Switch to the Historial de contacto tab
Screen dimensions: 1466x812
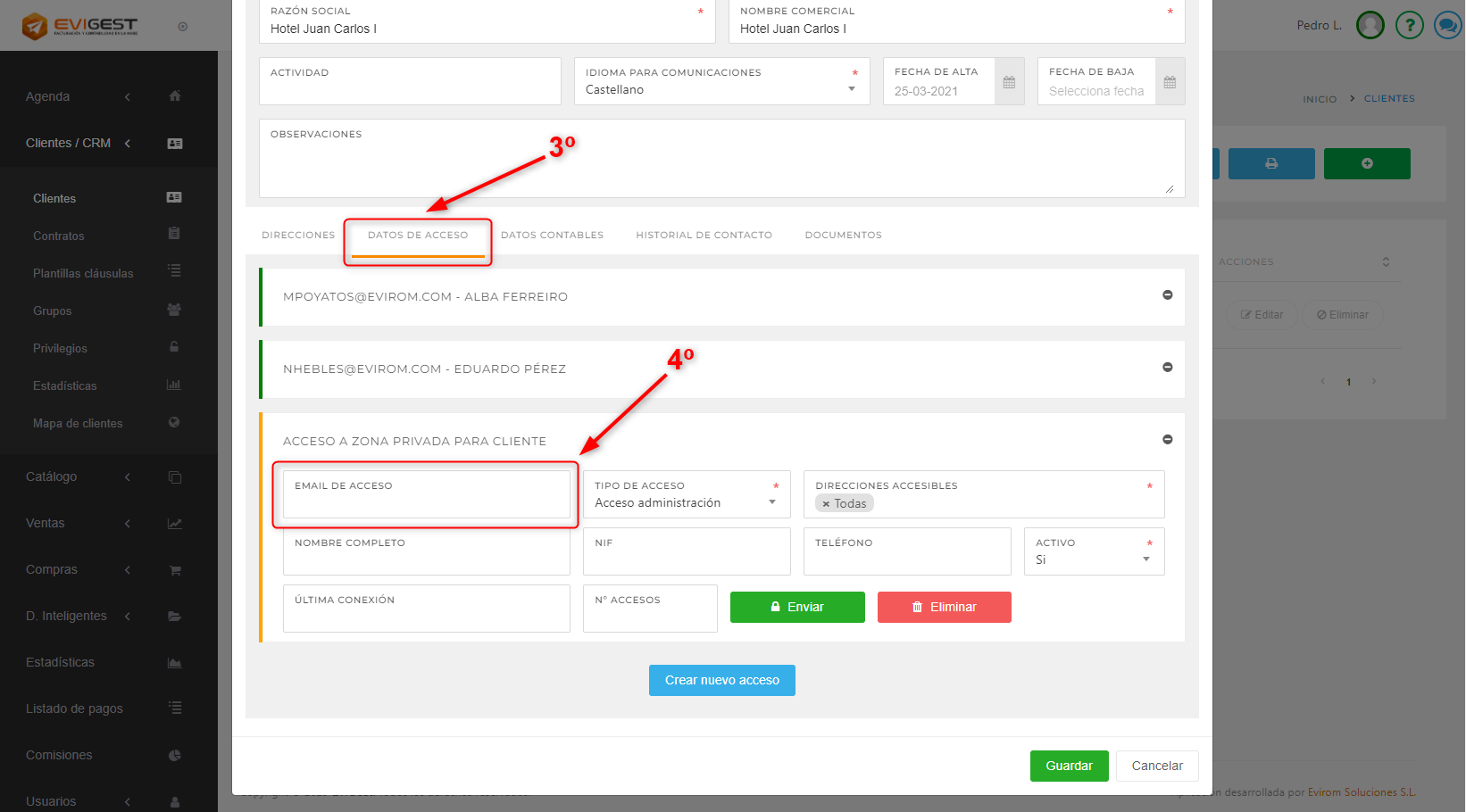704,236
